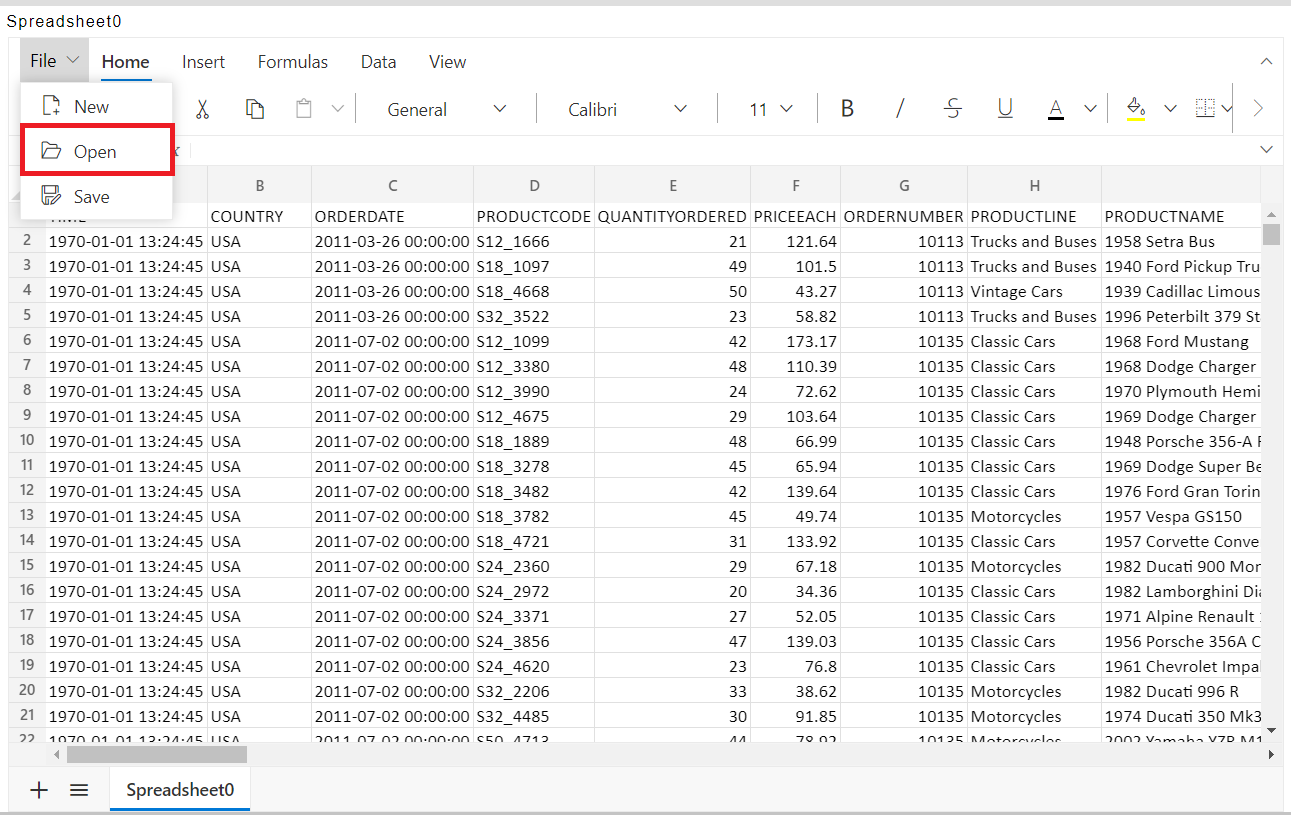Expand the font color dropdown arrow
The image size is (1291, 815).
(x=1090, y=109)
